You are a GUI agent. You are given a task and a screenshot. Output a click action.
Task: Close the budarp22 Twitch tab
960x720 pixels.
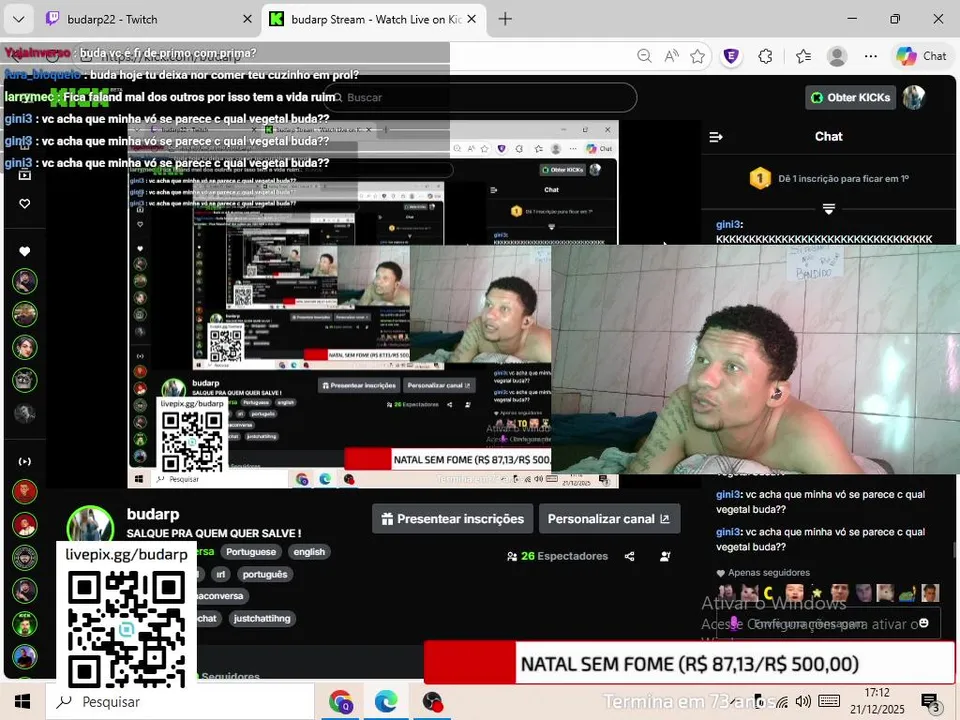pyautogui.click(x=247, y=19)
